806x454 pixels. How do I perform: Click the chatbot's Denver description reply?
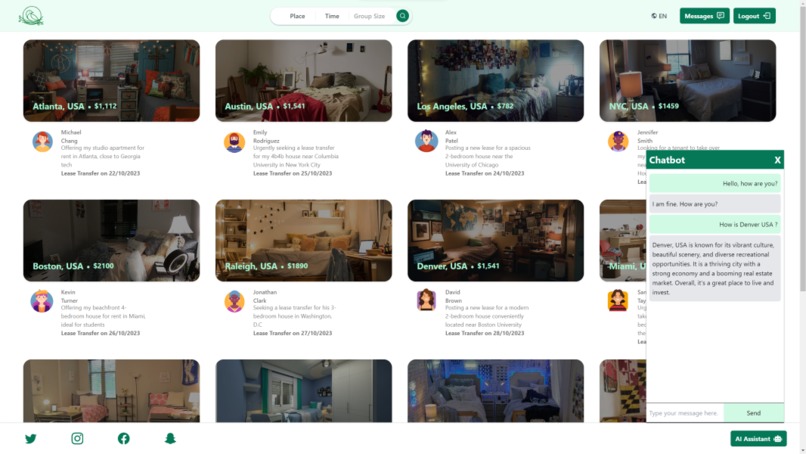tap(715, 268)
